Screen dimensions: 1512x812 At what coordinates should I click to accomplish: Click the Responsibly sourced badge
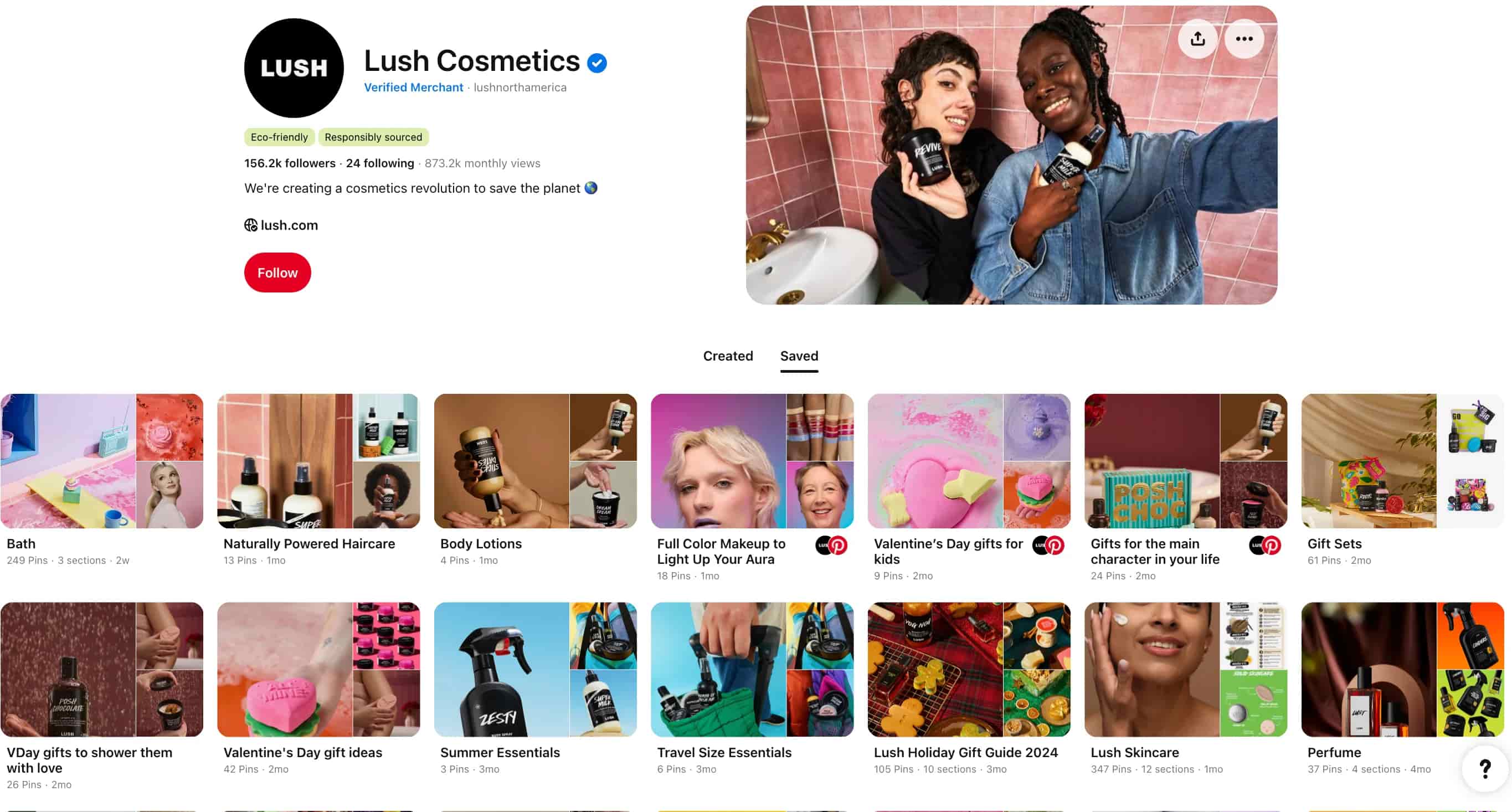(x=373, y=137)
